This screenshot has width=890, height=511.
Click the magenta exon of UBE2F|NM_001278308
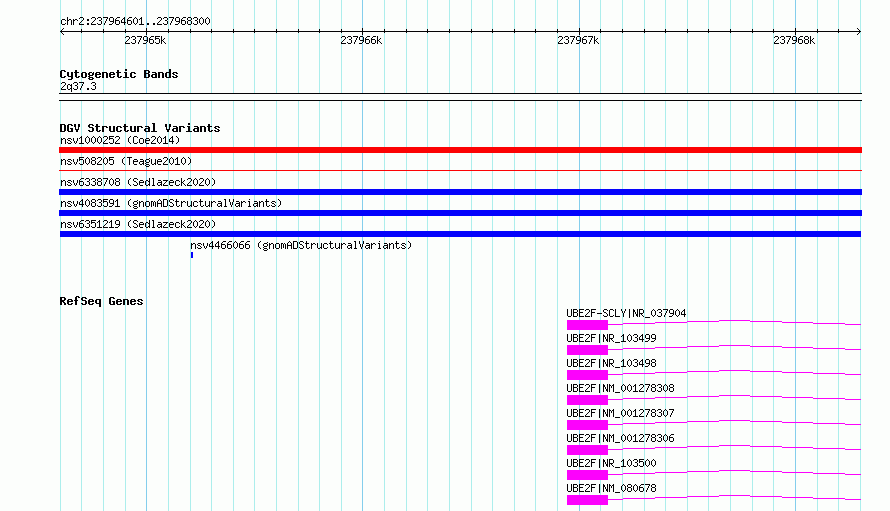[x=587, y=400]
